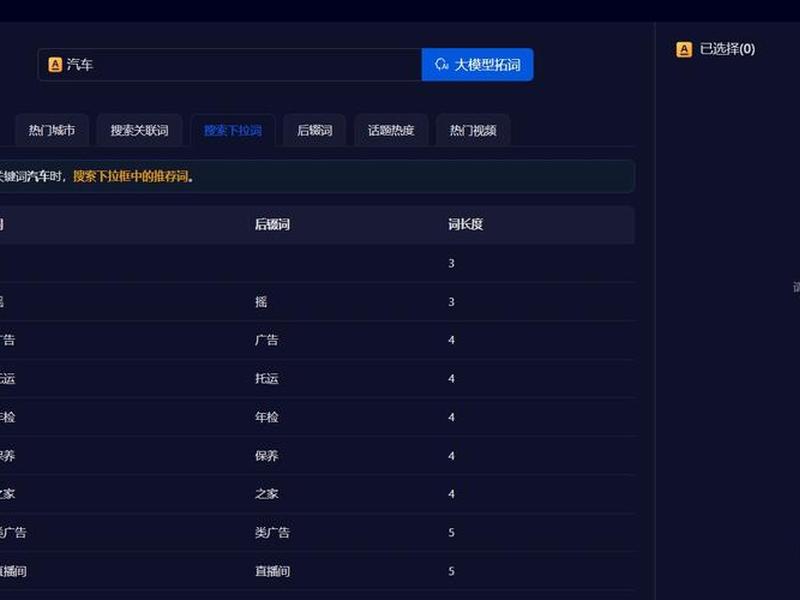Click word length 4 in 广告 row
Image resolution: width=800 pixels, height=600 pixels.
(x=451, y=340)
